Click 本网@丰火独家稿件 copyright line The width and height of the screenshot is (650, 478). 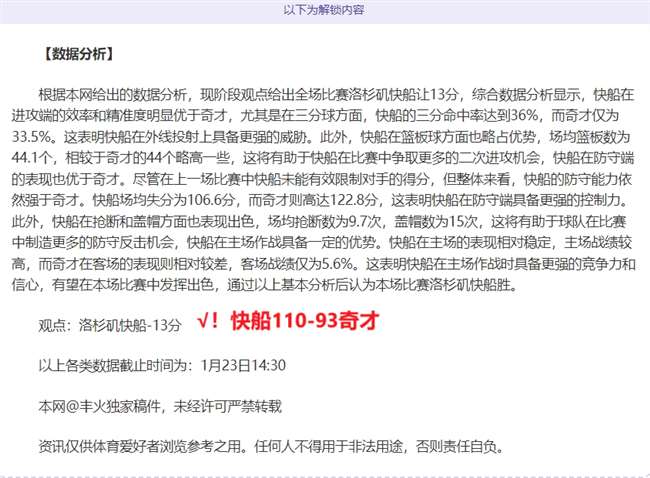pyautogui.click(x=160, y=406)
